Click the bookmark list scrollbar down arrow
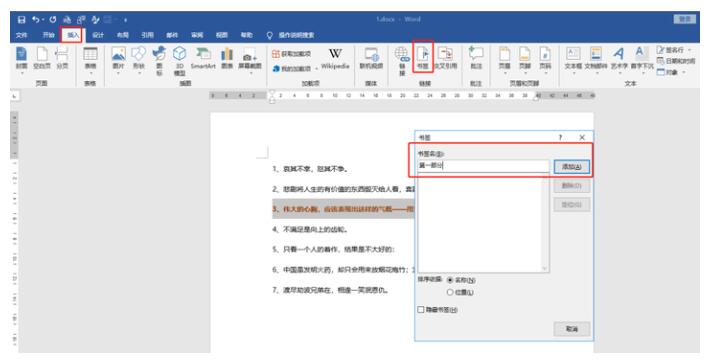 (x=544, y=268)
